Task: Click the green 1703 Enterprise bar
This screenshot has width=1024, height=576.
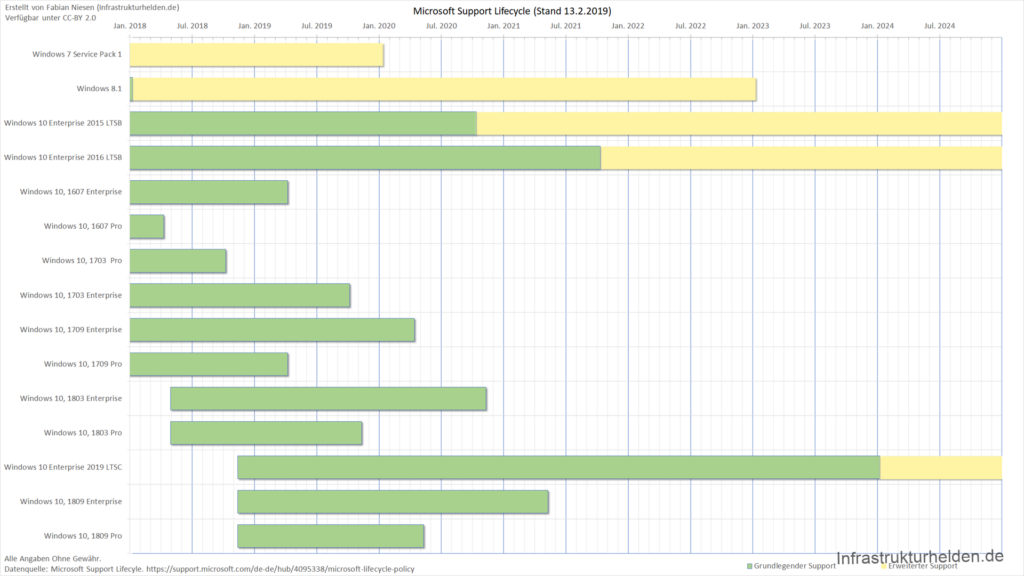Action: [x=240, y=295]
